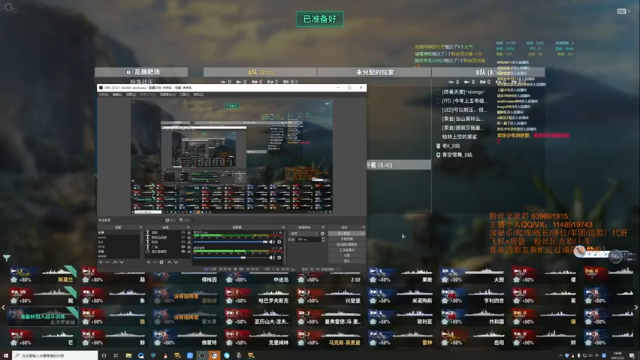Viewport: 640px width, 360px height.
Task: Click 设置 settings button in OBS controls
Action: point(346,256)
